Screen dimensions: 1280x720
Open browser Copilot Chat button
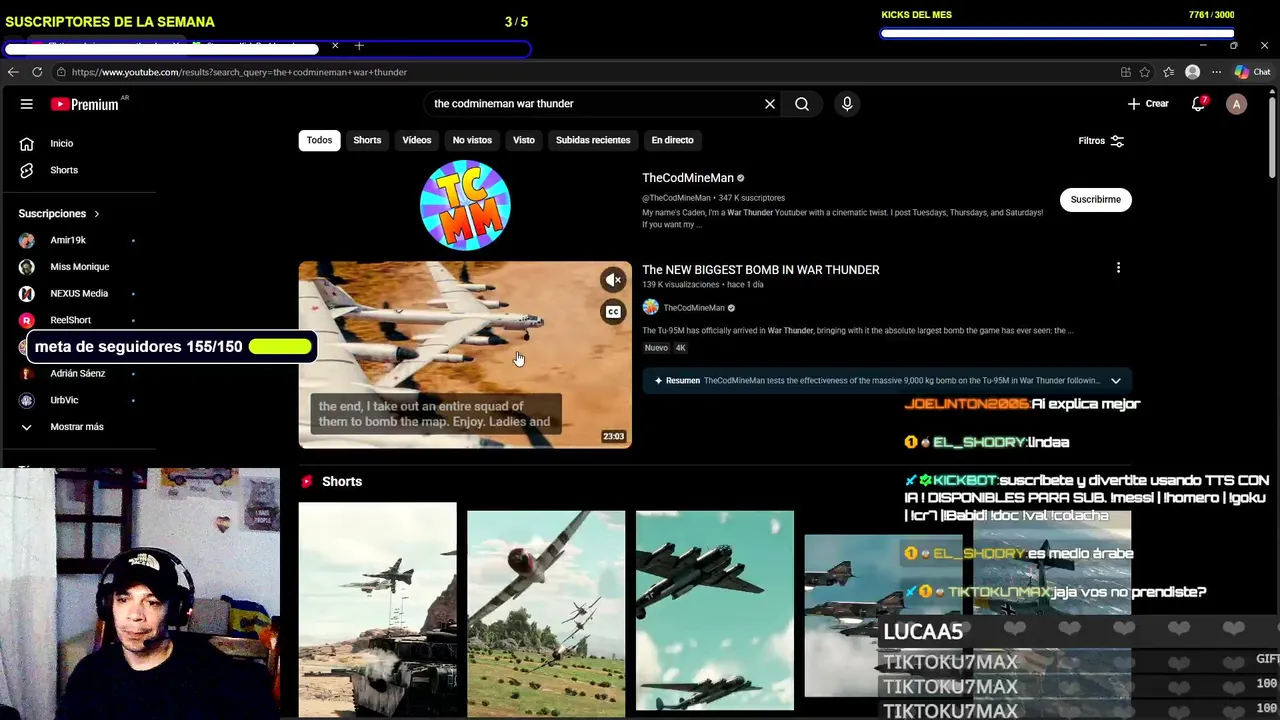[1252, 72]
